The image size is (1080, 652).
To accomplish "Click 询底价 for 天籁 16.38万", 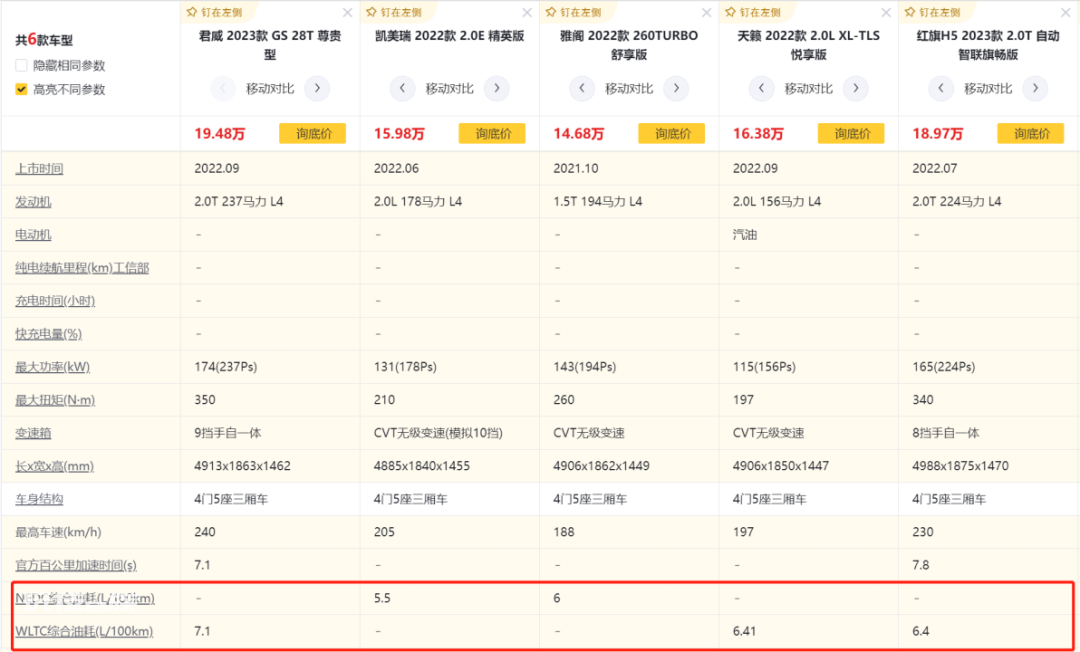I will (851, 134).
